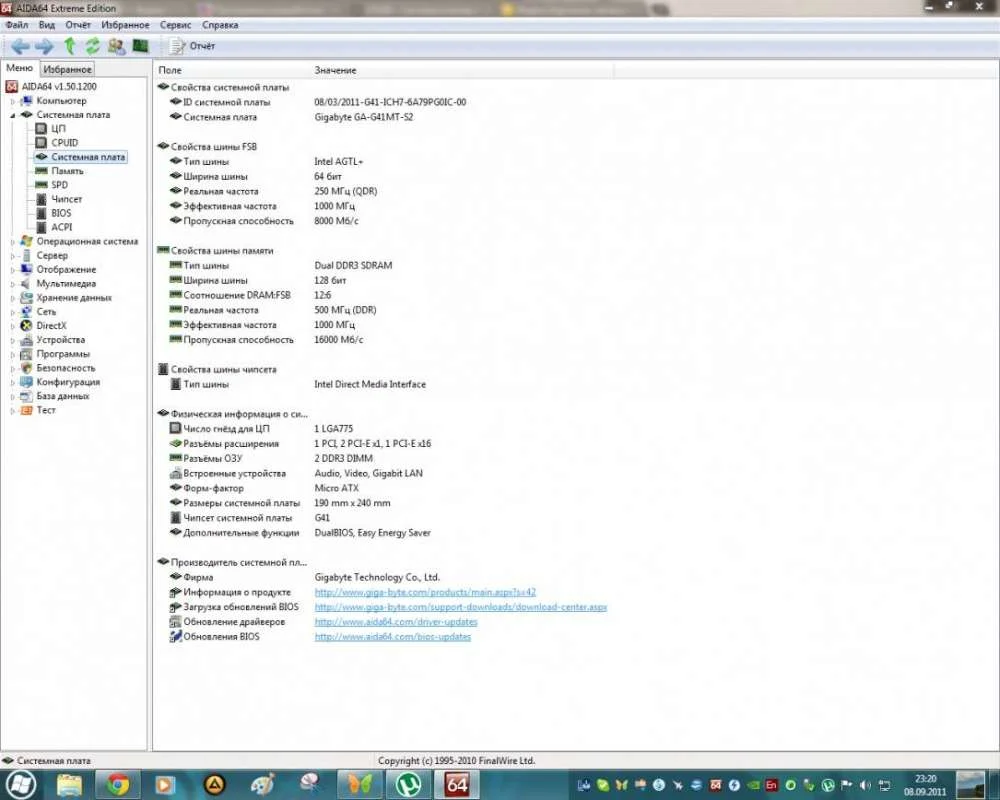
Task: Click the Тест tree icon
Action: [x=26, y=410]
